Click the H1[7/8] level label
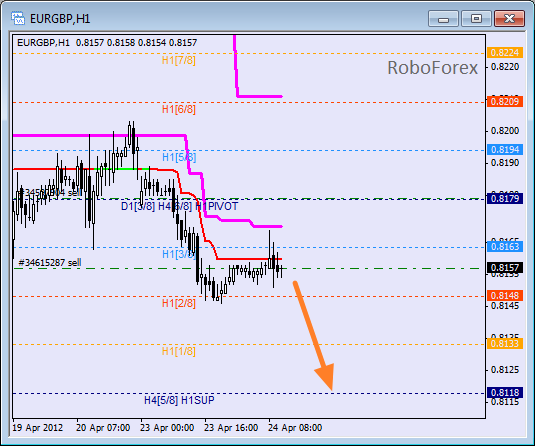535x446 pixels. tap(178, 60)
